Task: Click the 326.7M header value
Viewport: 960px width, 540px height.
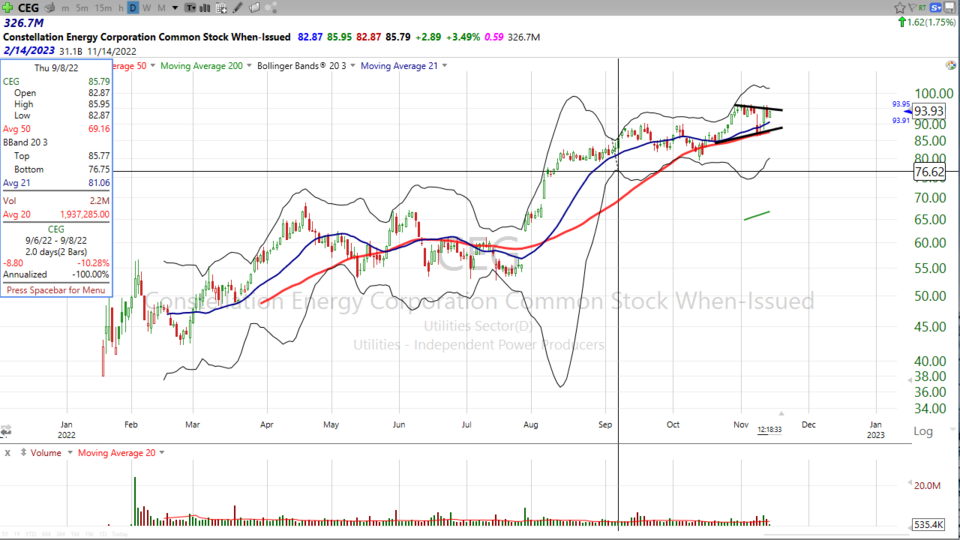Action: click(24, 23)
